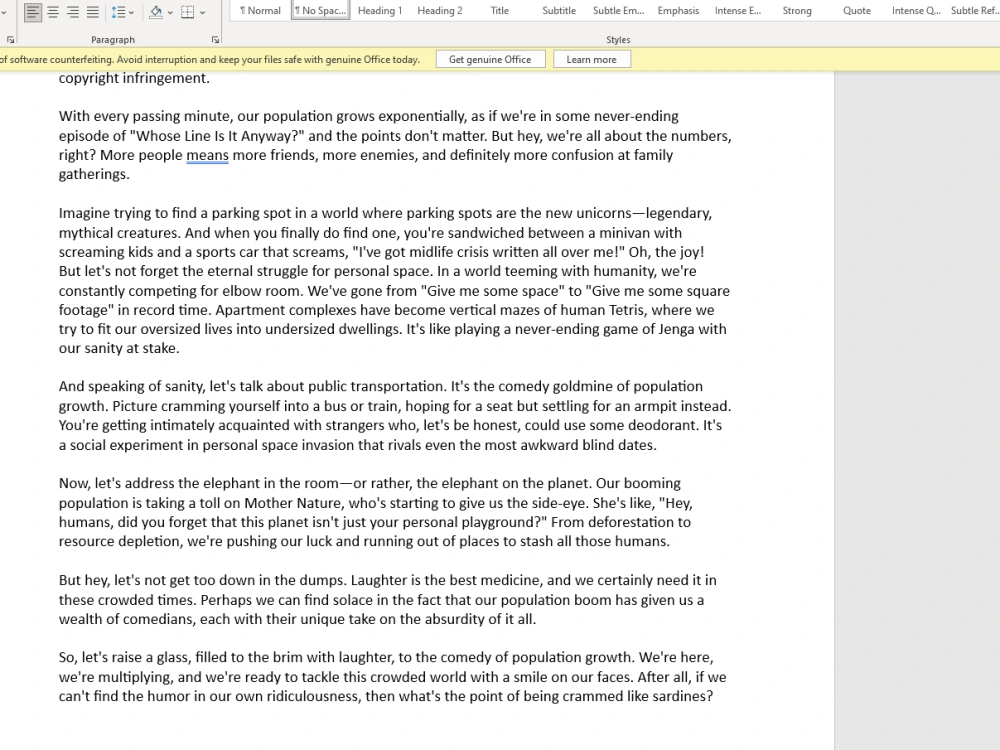Apply borders using the Borders icon

pos(188,11)
